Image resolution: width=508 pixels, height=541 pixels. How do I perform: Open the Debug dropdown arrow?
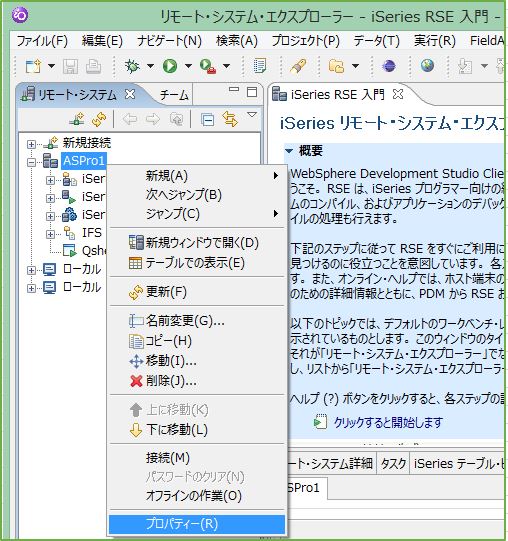(x=150, y=66)
